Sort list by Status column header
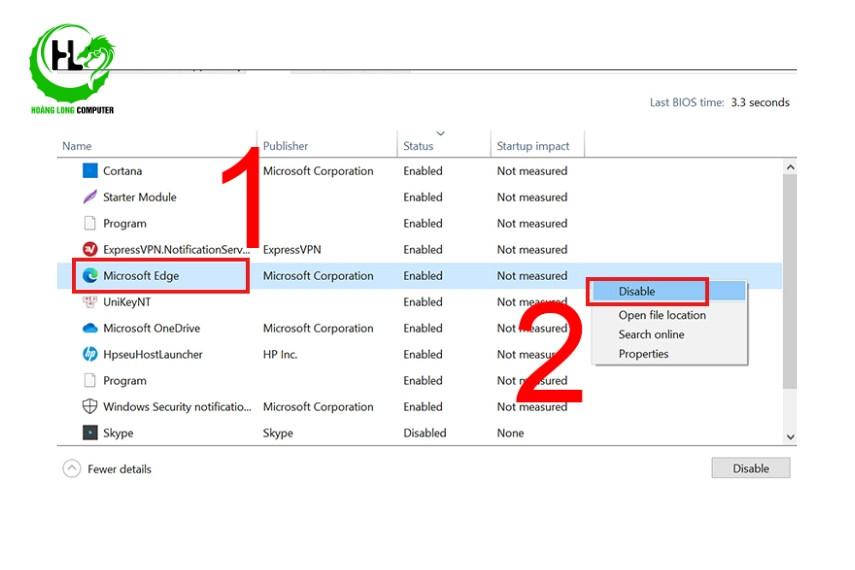This screenshot has height=570, width=855. [x=418, y=146]
